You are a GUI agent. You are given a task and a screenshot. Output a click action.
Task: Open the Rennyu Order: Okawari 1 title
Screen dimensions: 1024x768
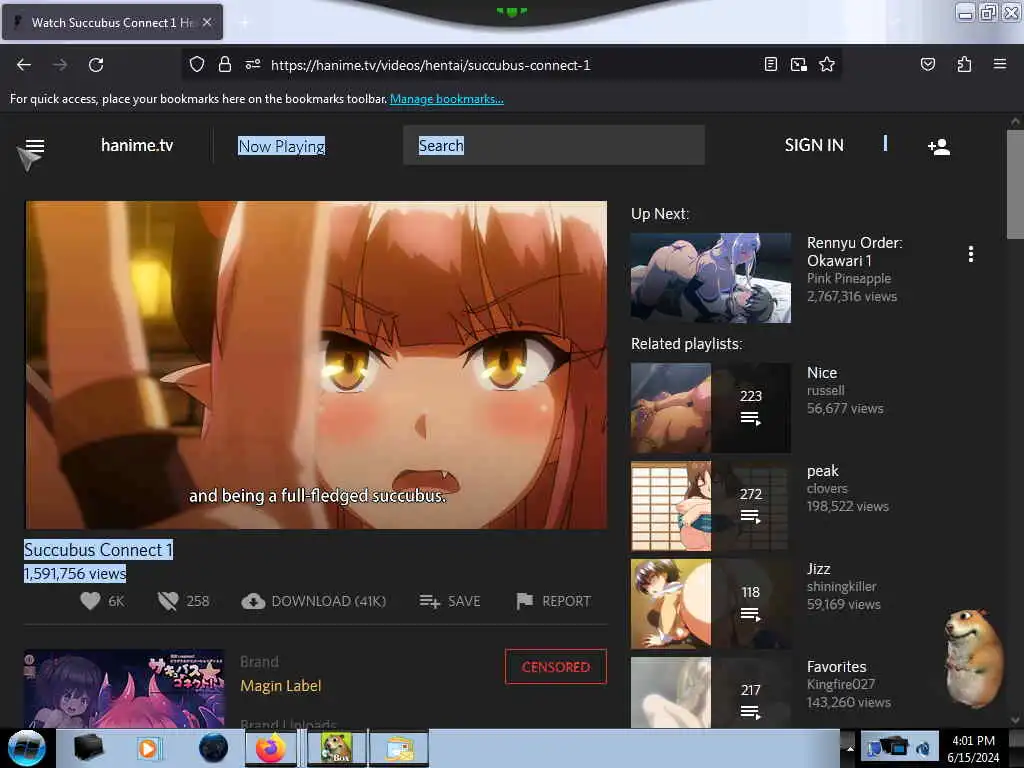[x=854, y=251]
